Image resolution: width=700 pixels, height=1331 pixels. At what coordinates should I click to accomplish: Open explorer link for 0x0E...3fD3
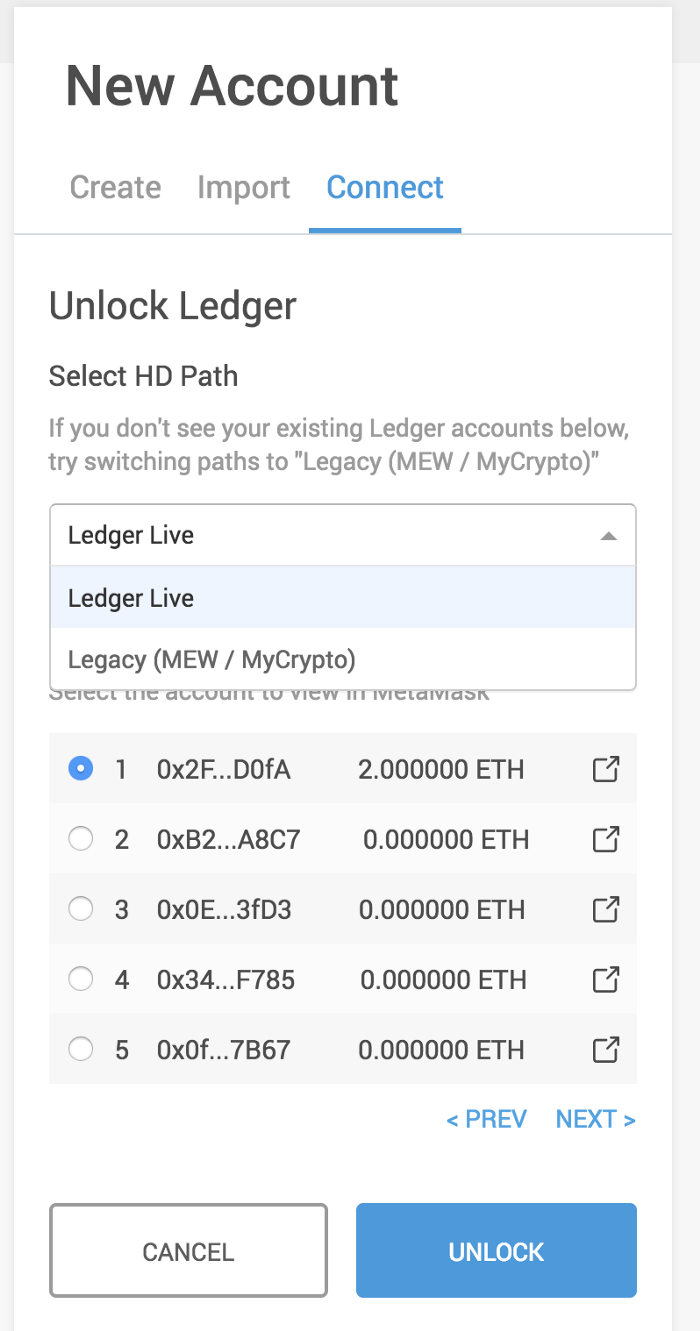pos(606,909)
